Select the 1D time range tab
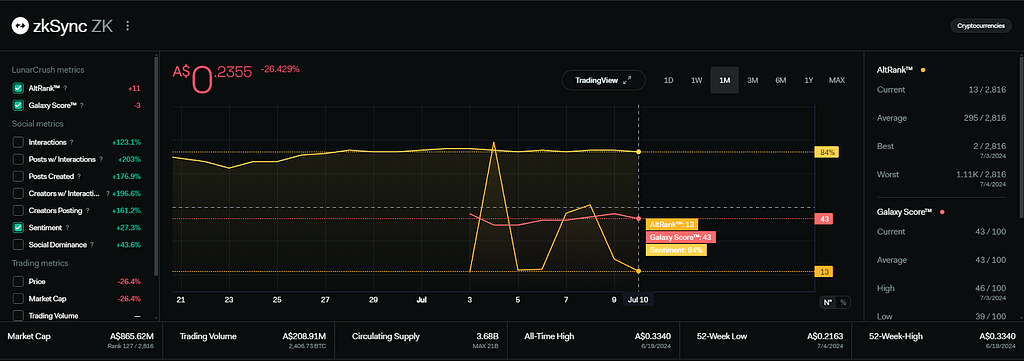 (x=669, y=80)
